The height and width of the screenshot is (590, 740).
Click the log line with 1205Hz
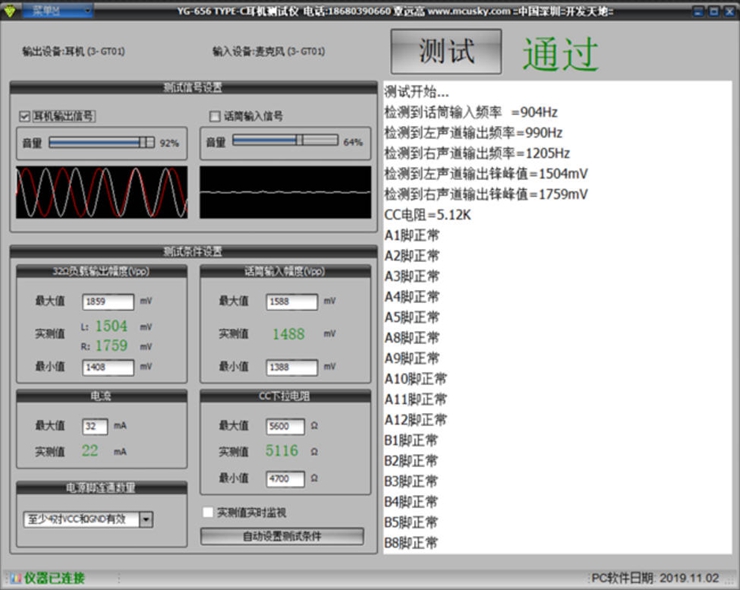click(477, 153)
